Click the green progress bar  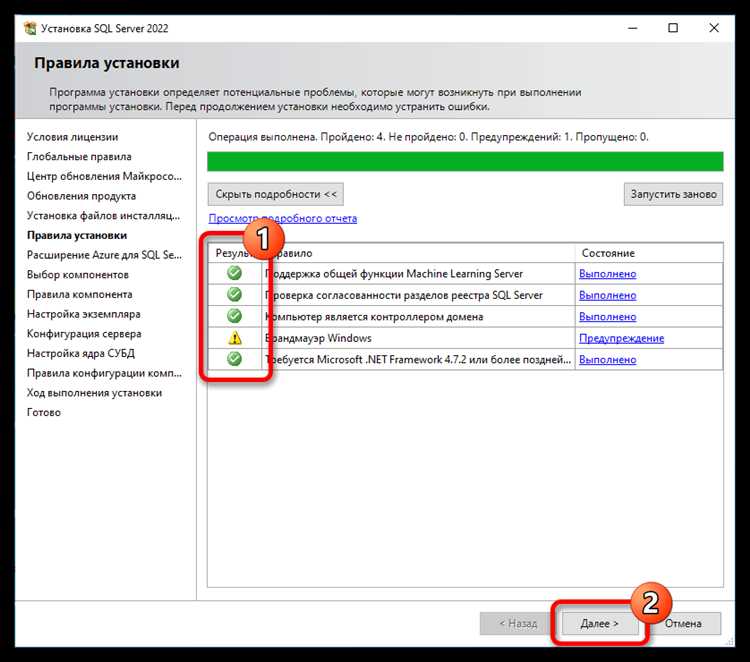pos(465,161)
